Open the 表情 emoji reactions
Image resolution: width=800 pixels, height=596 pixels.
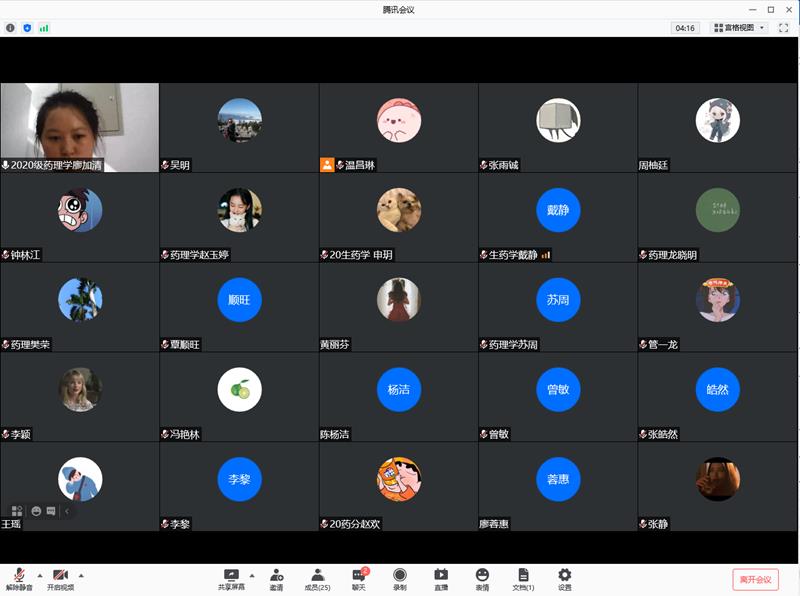pyautogui.click(x=482, y=578)
